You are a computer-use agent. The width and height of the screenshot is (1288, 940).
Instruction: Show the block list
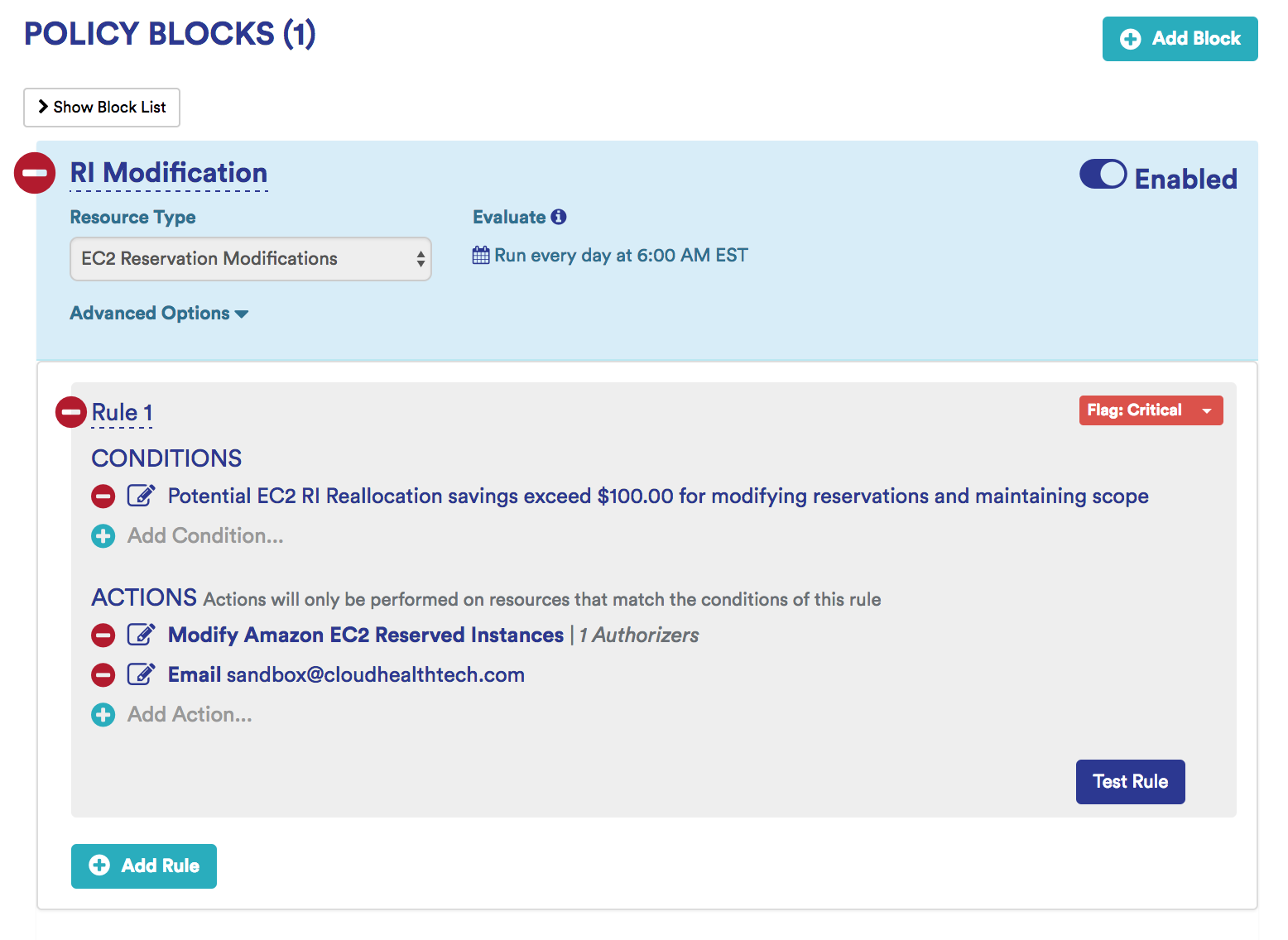coord(102,108)
